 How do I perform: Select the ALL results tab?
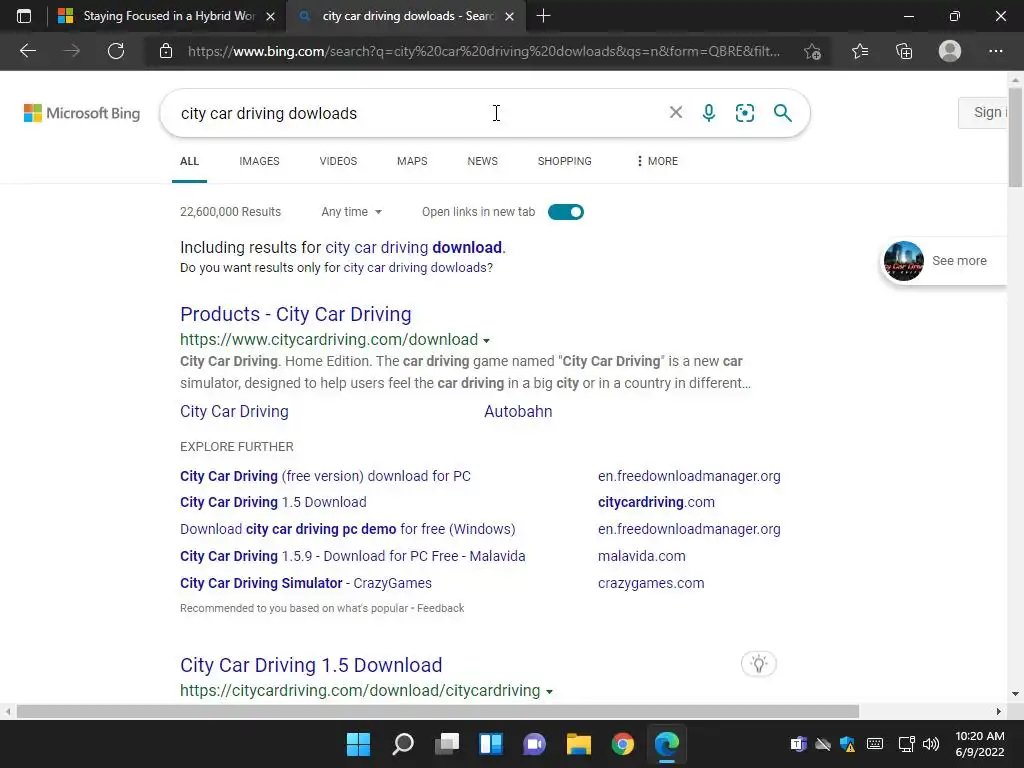pos(189,161)
